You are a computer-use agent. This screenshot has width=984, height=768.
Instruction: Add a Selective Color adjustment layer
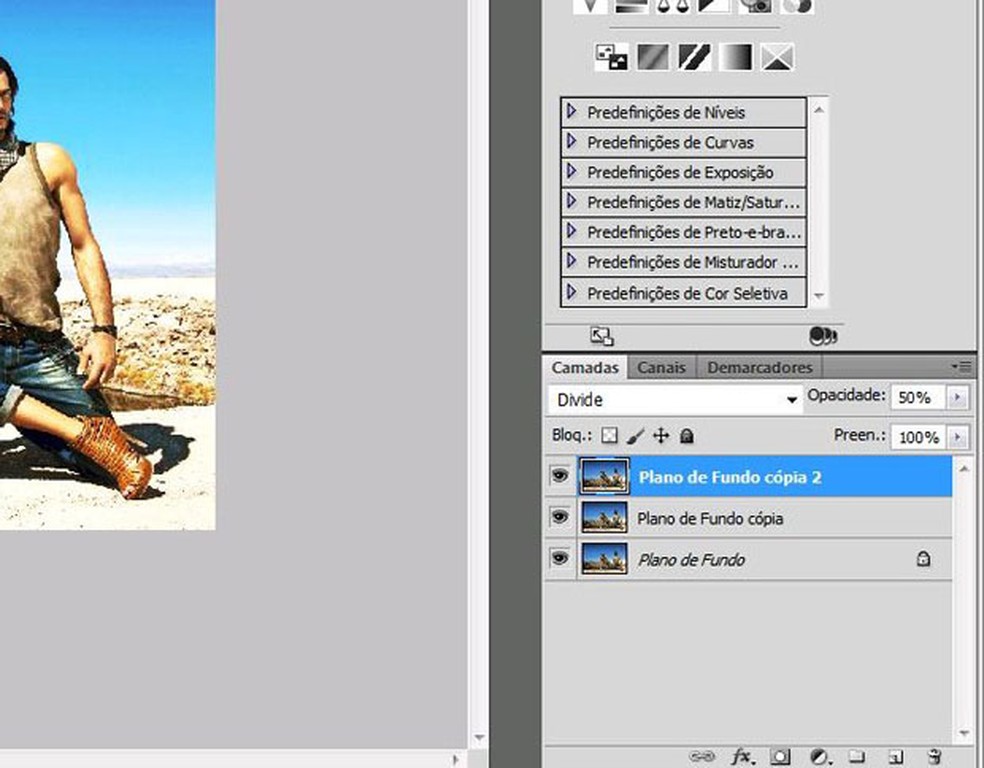click(x=778, y=58)
